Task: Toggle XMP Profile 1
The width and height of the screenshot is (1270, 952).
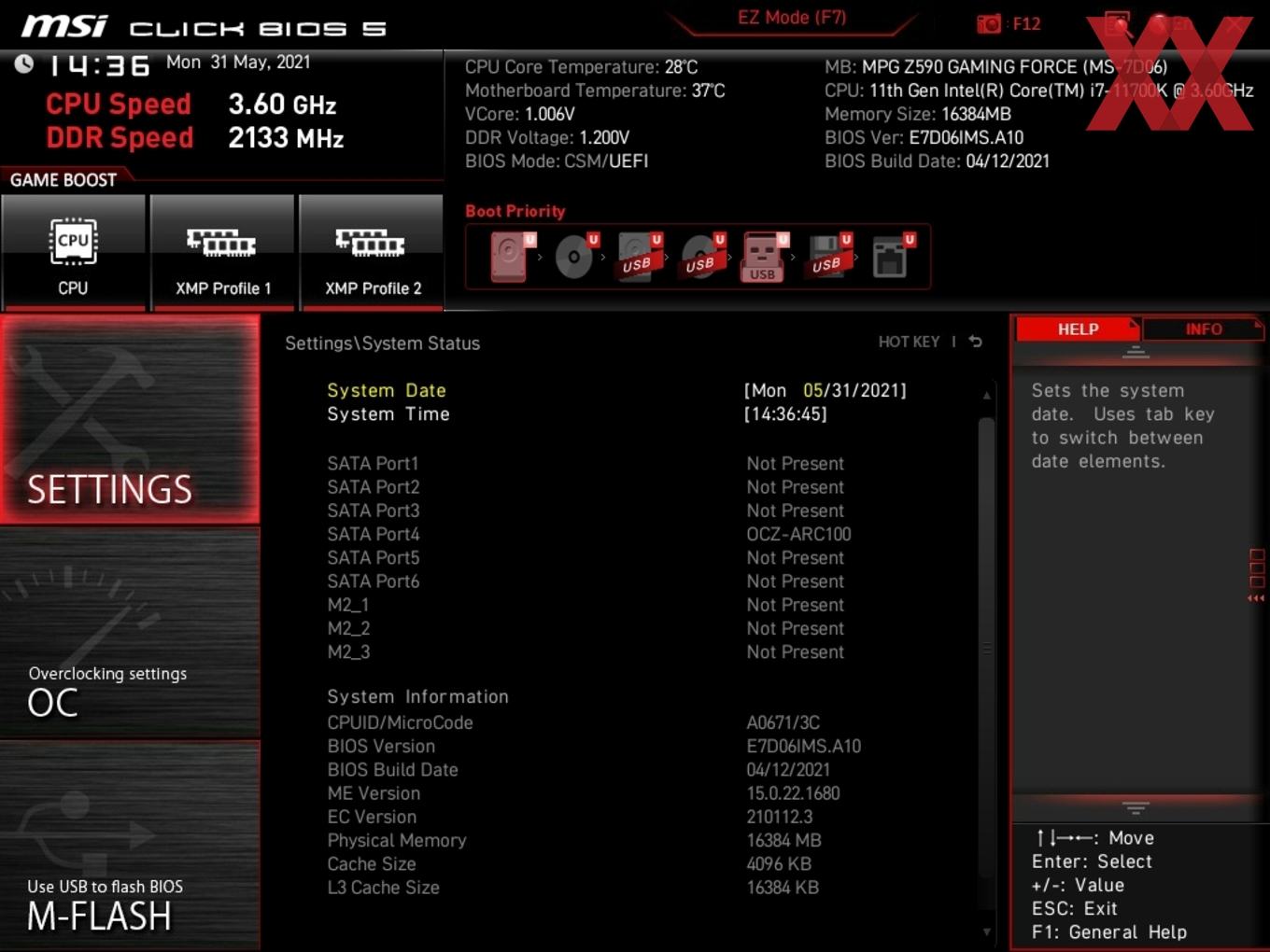Action: click(x=222, y=252)
